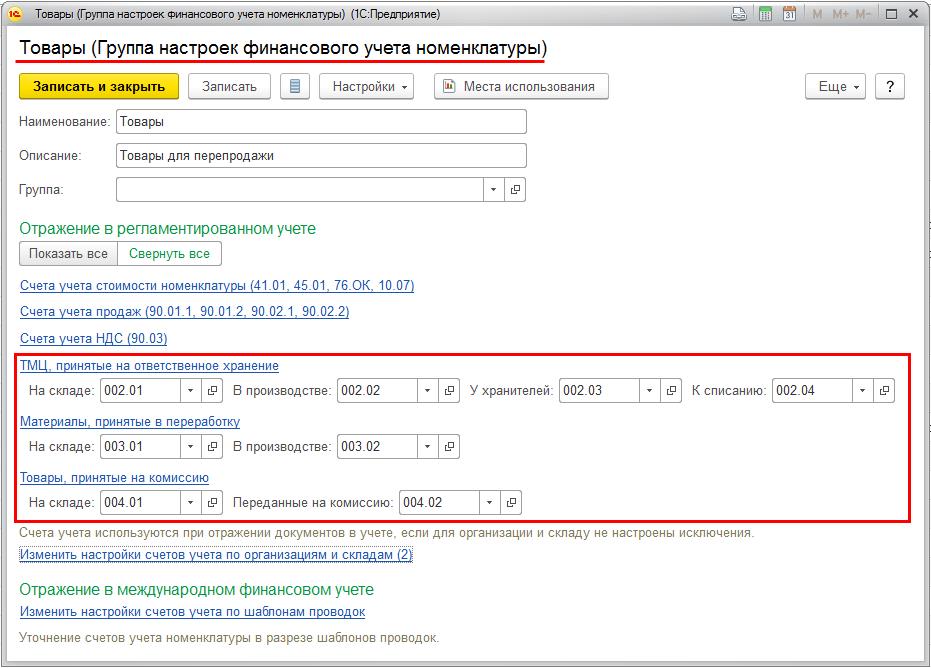Expand the 003.02 account dropdown
This screenshot has height=668, width=931.
[428, 447]
